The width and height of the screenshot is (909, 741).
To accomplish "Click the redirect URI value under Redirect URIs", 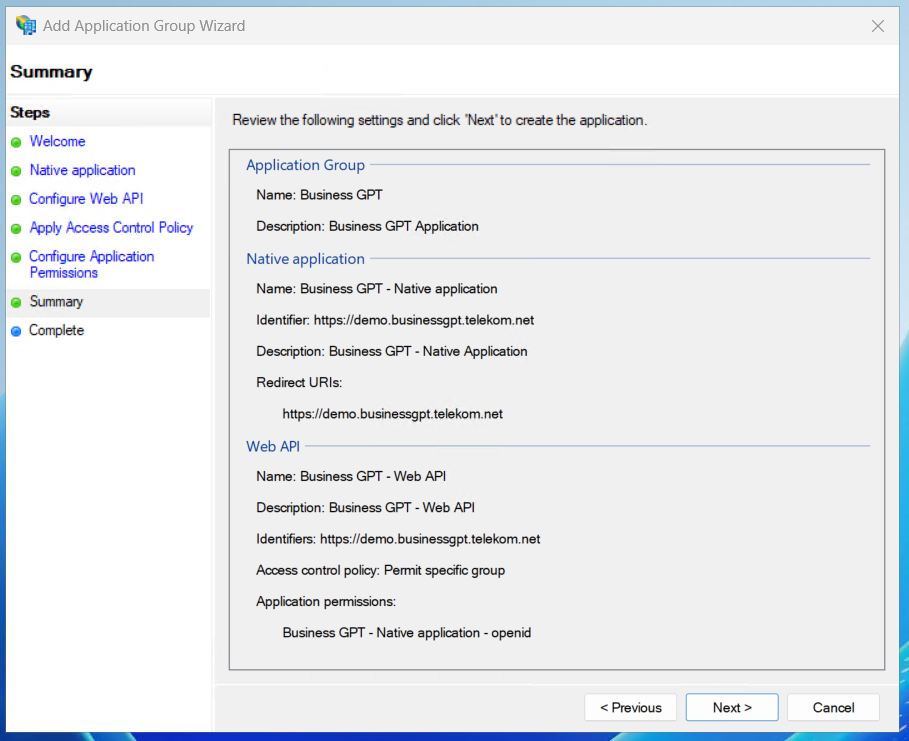I will pyautogui.click(x=392, y=414).
